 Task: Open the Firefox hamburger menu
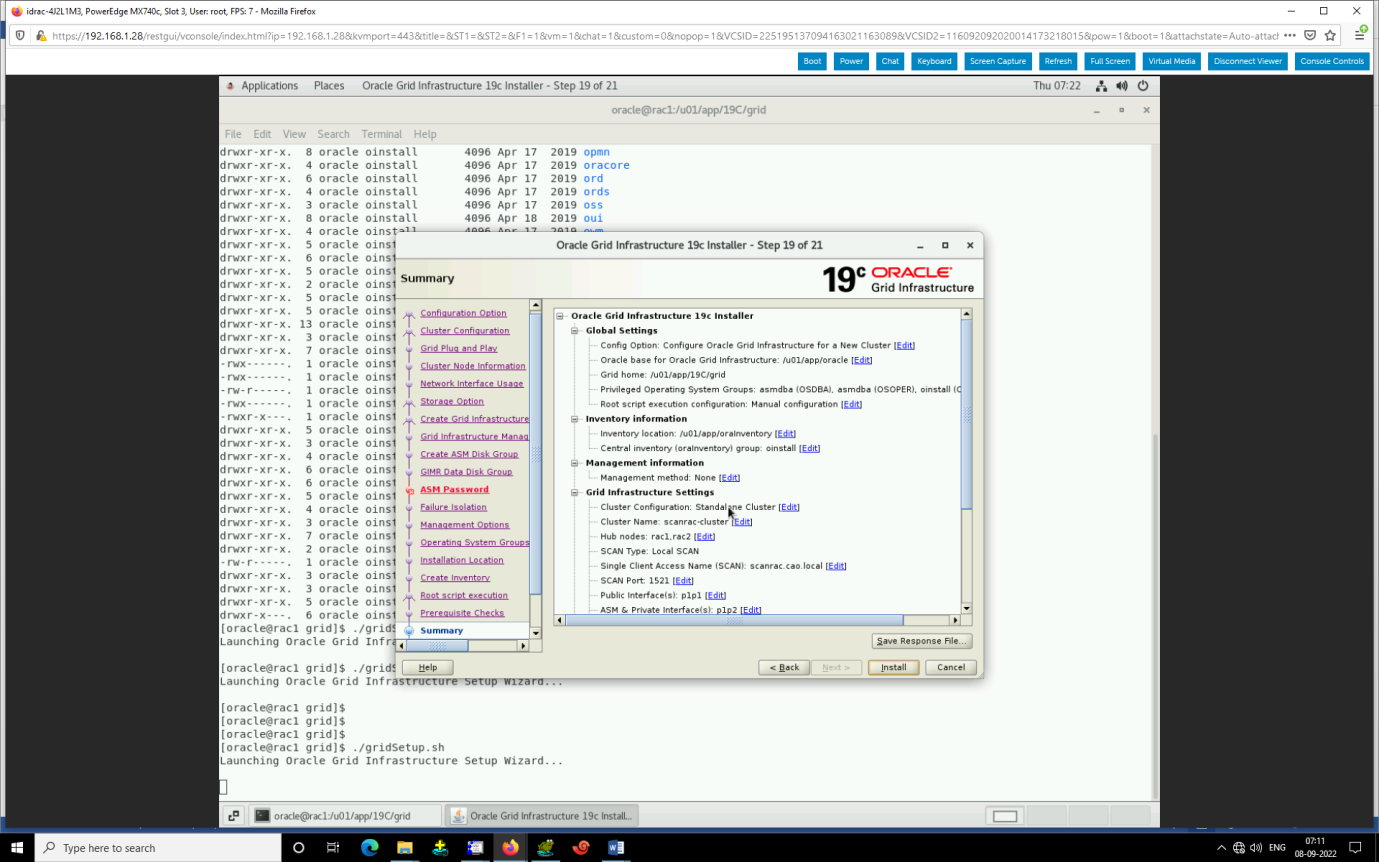1360,35
